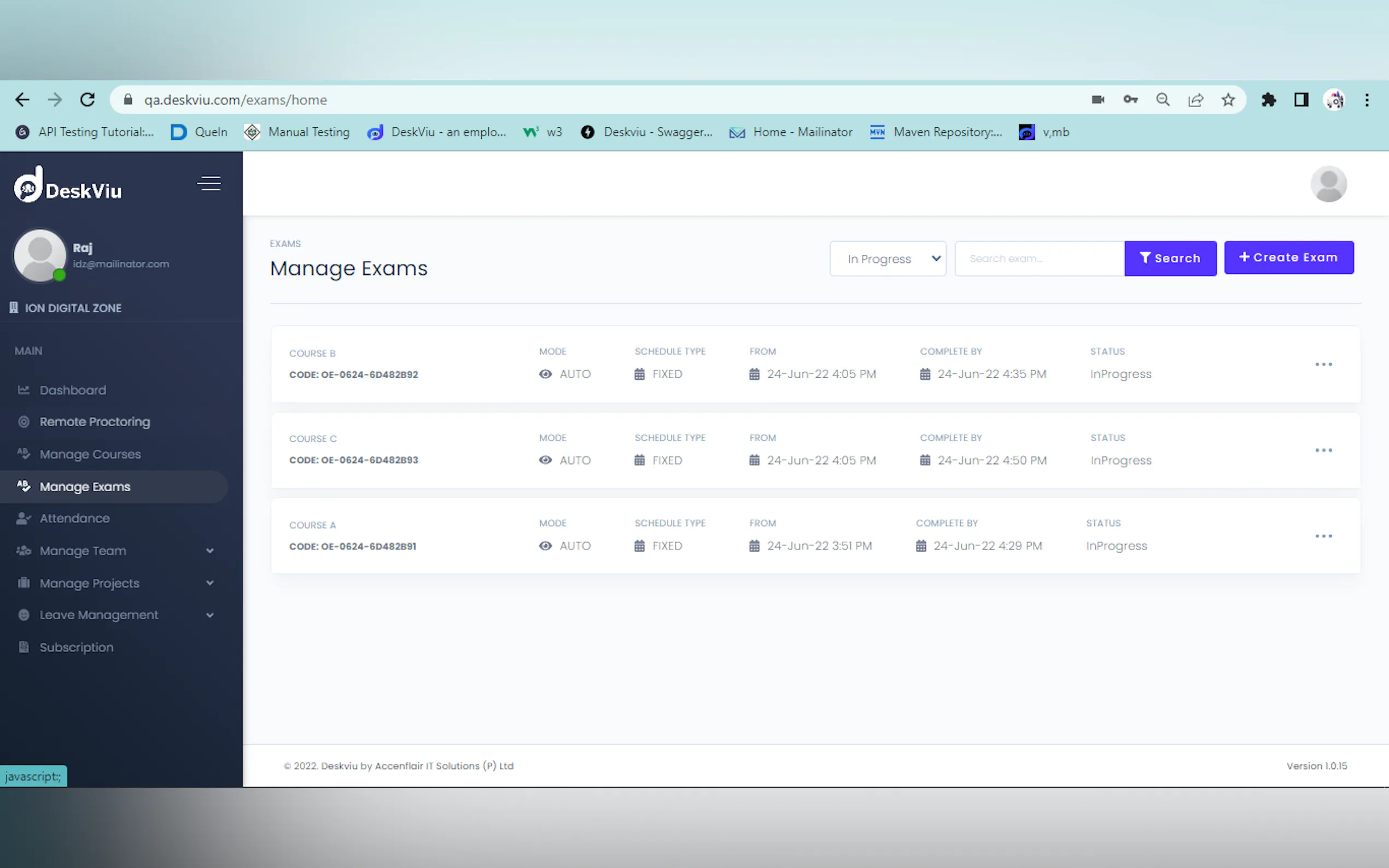This screenshot has height=868, width=1389.
Task: Open three-dot menu for Course C exam
Action: [x=1323, y=450]
